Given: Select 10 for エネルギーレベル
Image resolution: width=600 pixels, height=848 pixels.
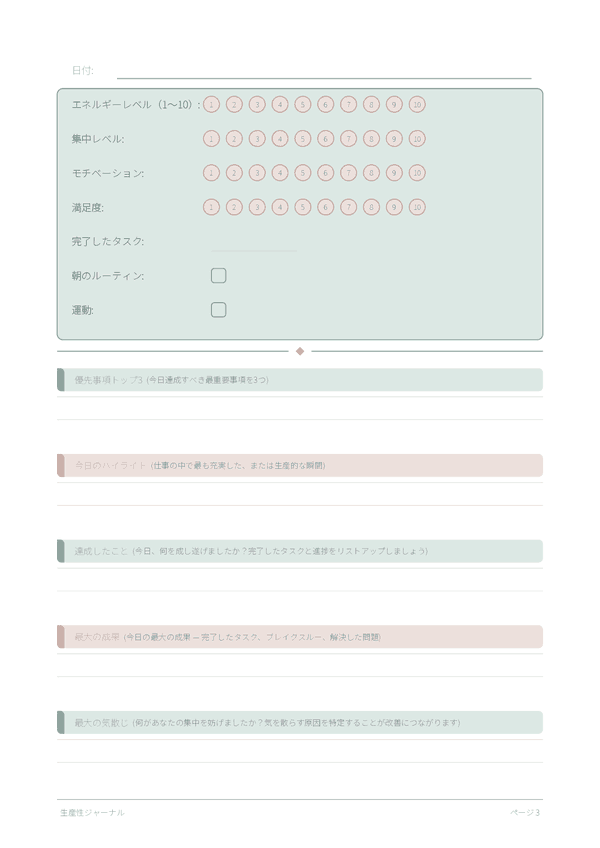Looking at the screenshot, I should (417, 104).
